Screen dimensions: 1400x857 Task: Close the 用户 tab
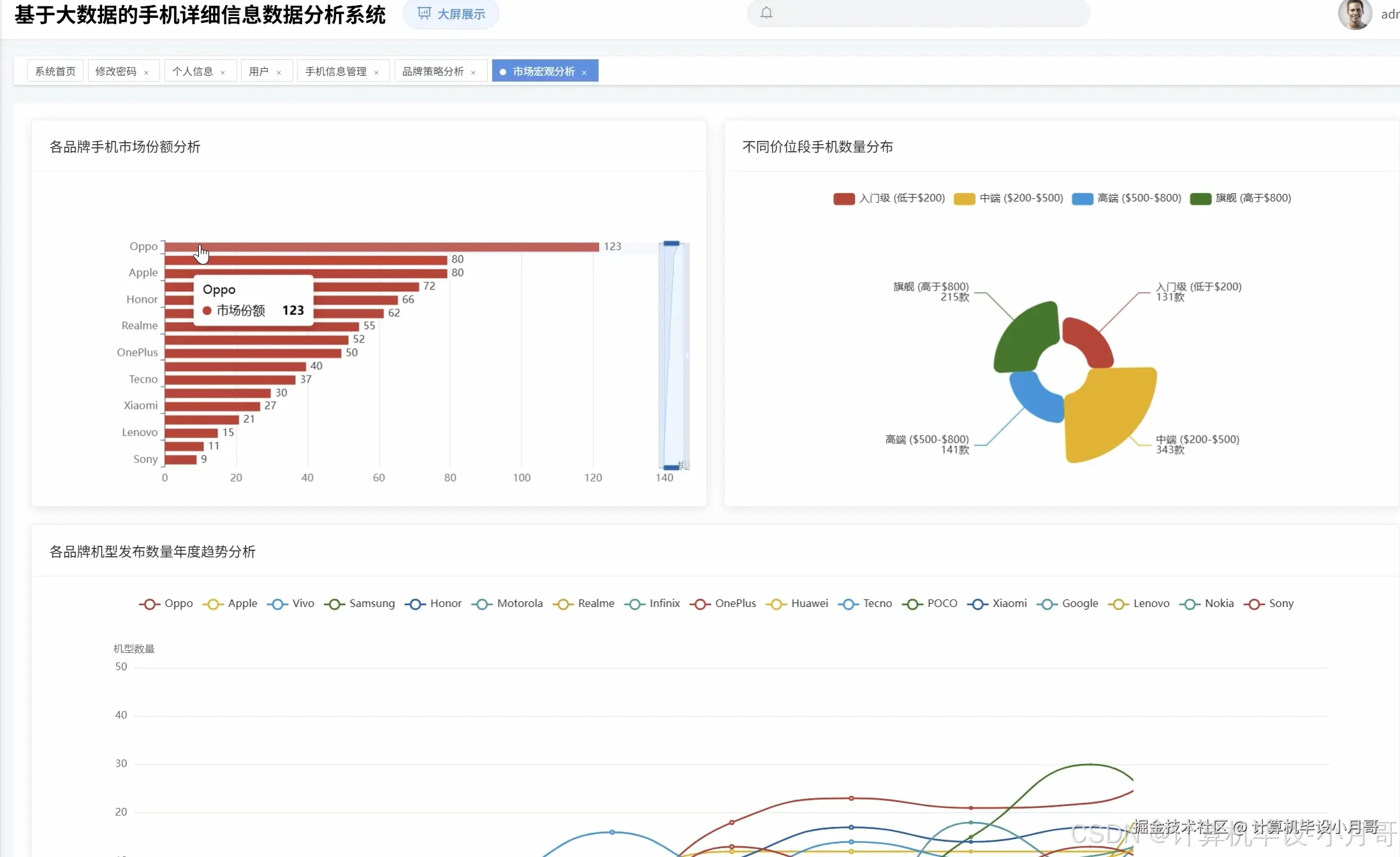(279, 73)
